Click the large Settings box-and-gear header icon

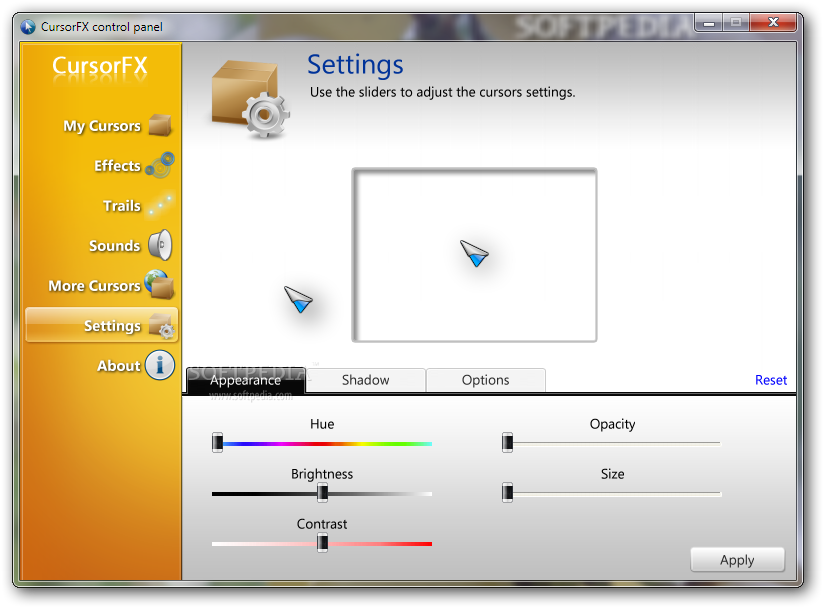coord(250,99)
